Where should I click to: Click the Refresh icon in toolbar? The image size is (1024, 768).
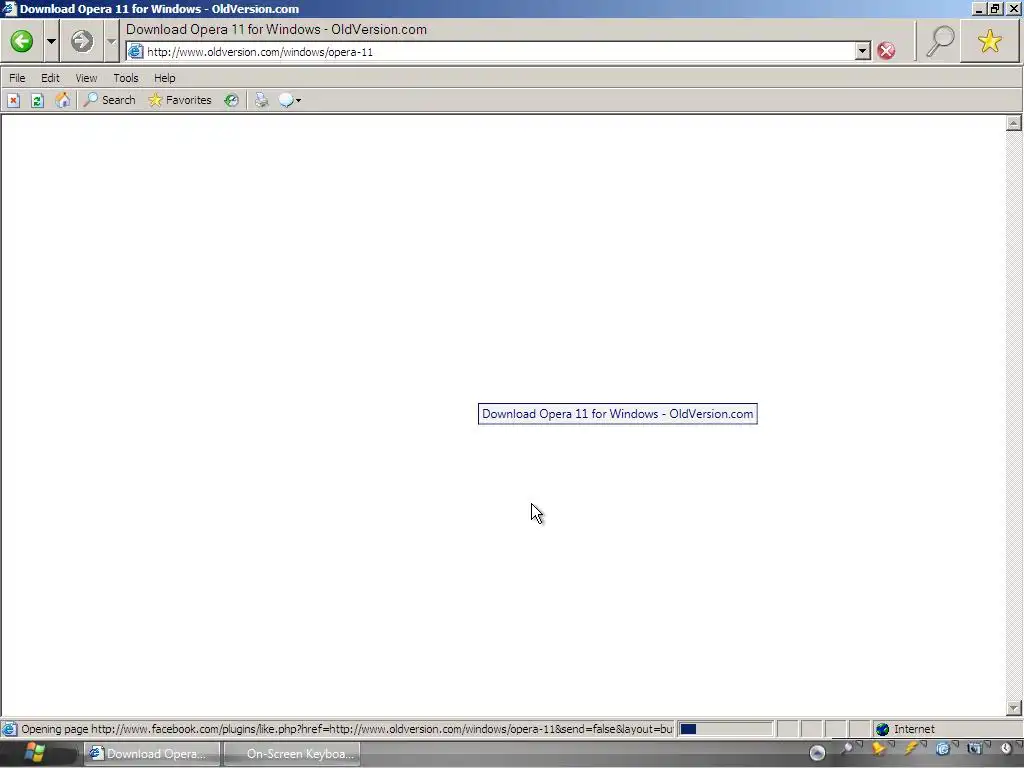point(37,101)
